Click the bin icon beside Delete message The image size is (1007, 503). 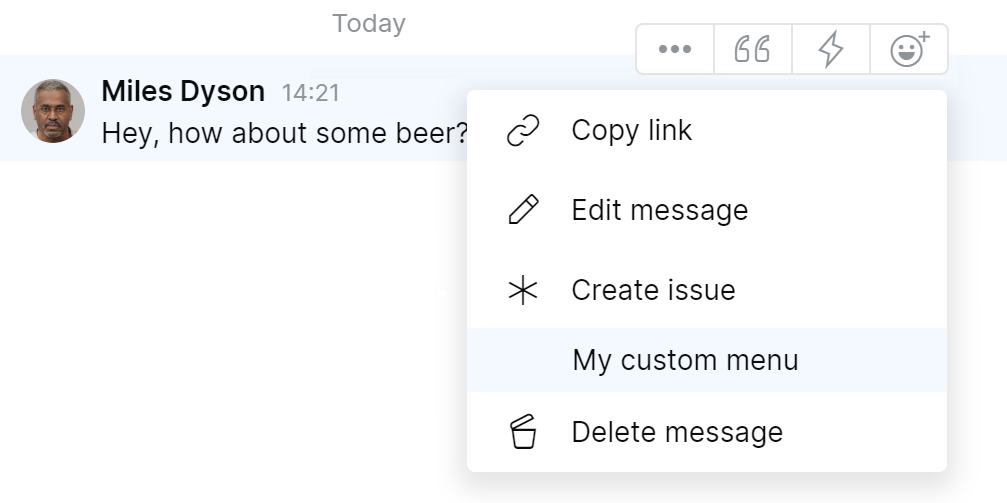coord(523,433)
